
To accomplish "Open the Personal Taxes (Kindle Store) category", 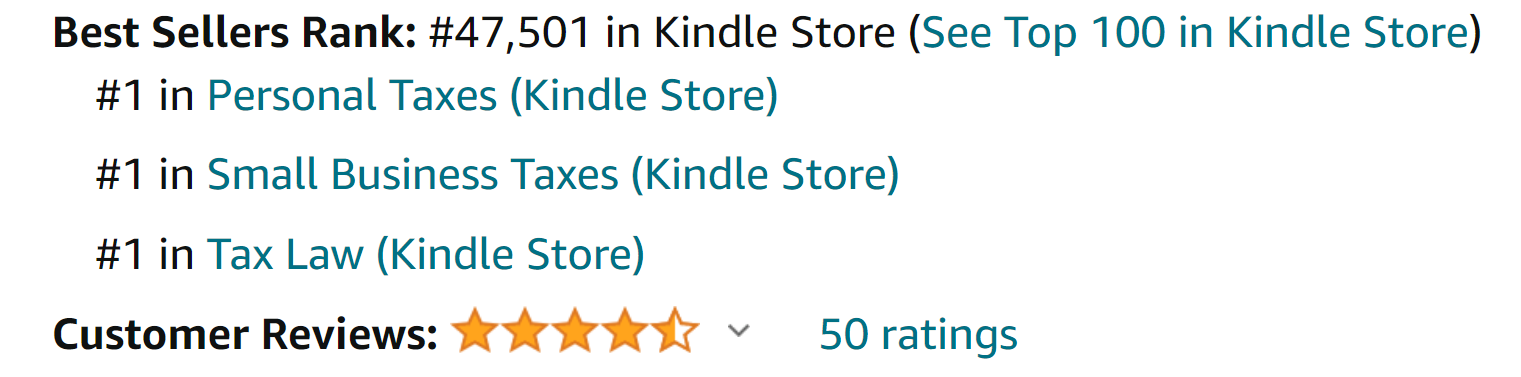I will click(x=492, y=96).
